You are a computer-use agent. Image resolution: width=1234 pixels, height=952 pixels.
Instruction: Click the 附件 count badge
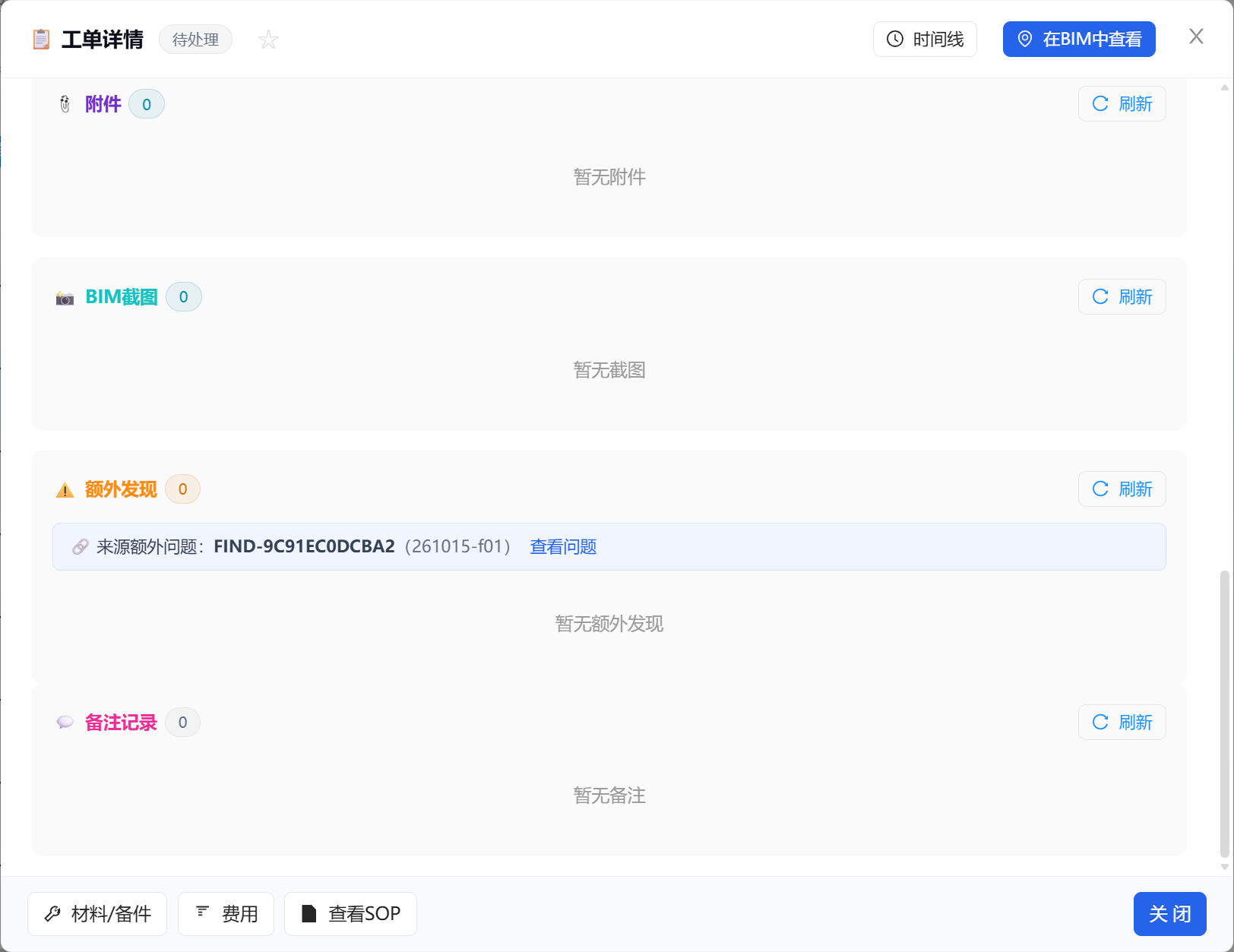coord(147,104)
